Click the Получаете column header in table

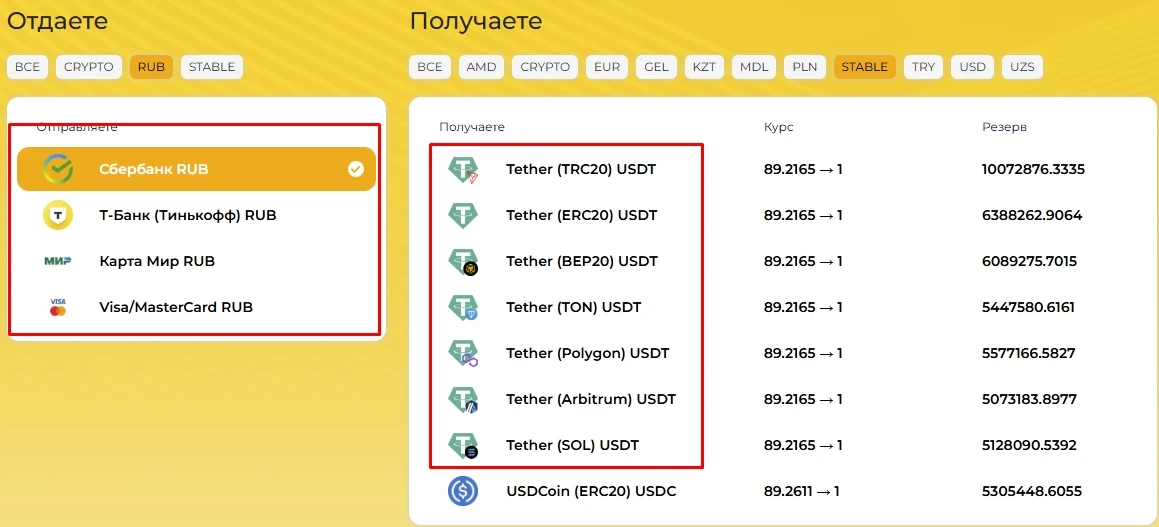click(472, 127)
